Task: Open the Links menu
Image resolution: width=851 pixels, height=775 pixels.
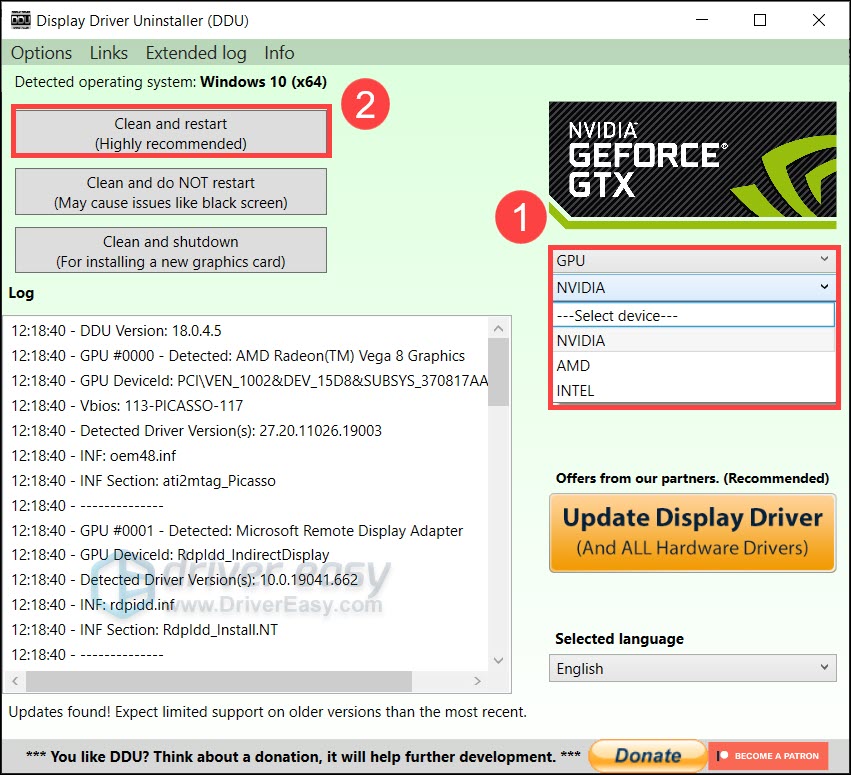Action: point(109,53)
